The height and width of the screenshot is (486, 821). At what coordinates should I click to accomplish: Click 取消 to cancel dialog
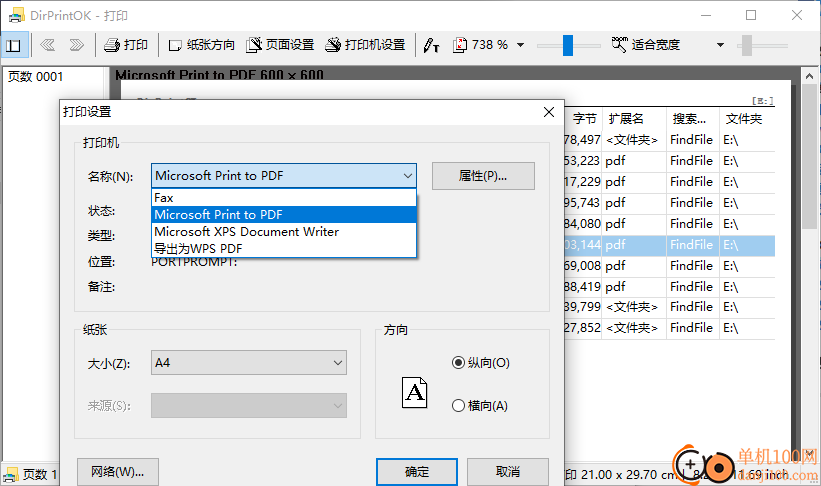[508, 472]
